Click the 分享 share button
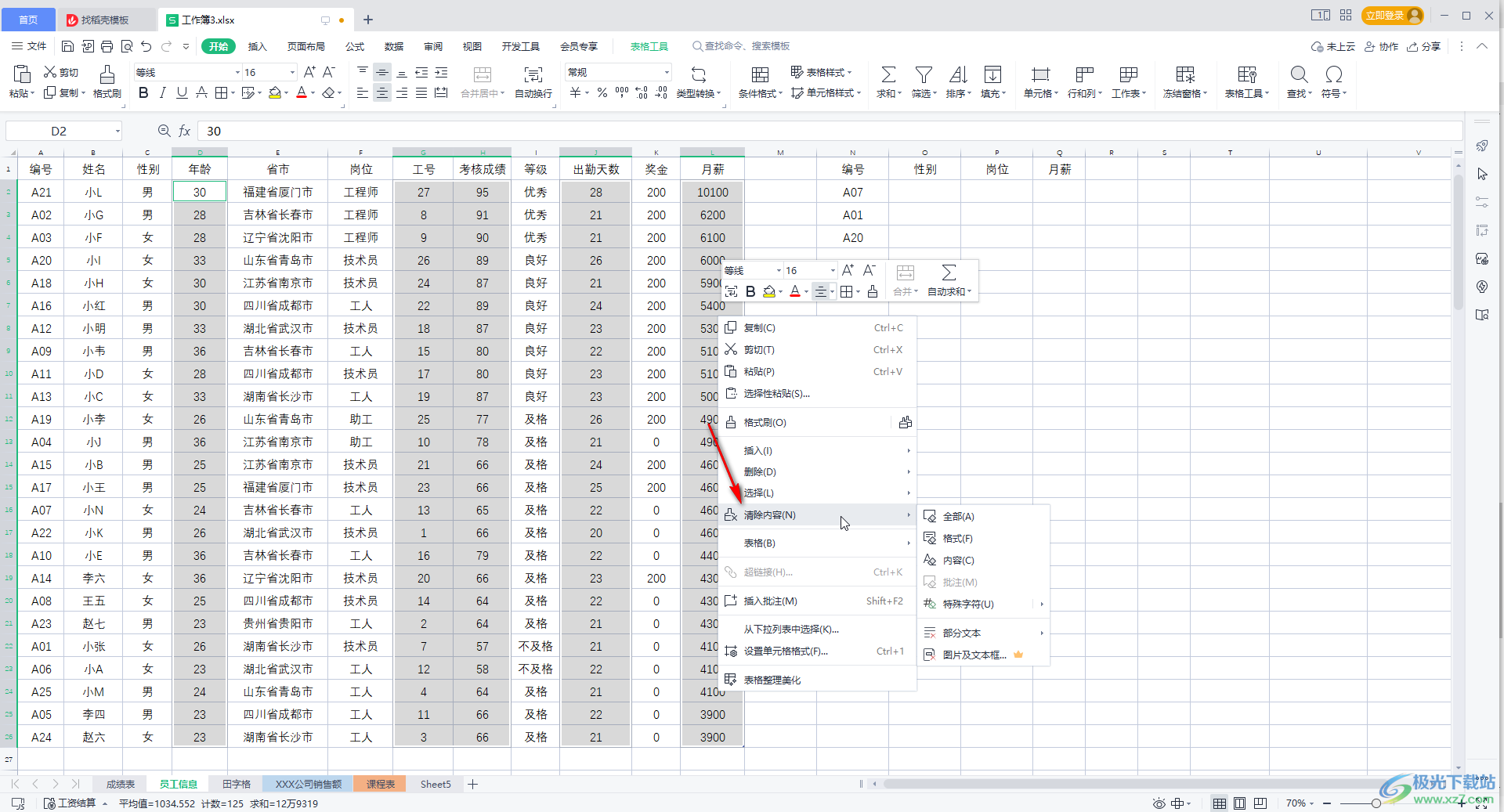1504x812 pixels. pyautogui.click(x=1424, y=47)
